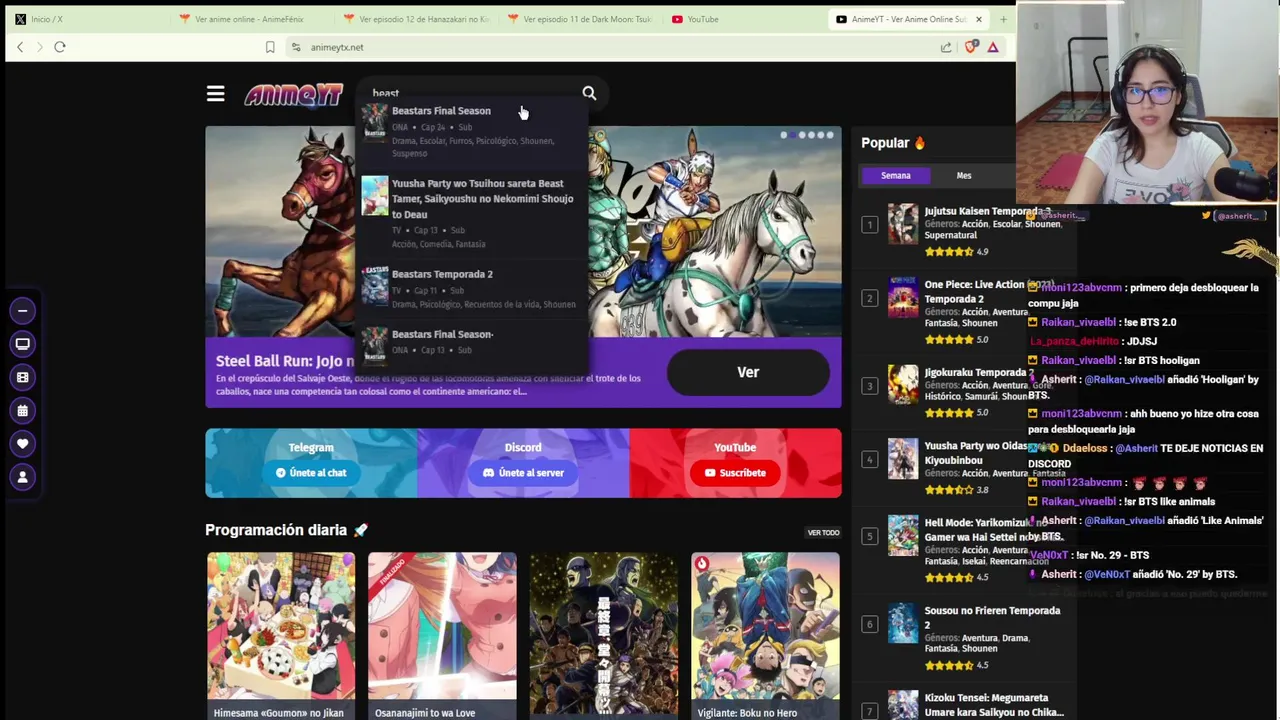This screenshot has height=720, width=1280.
Task: Click YouTube Suscríbete button
Action: click(735, 473)
